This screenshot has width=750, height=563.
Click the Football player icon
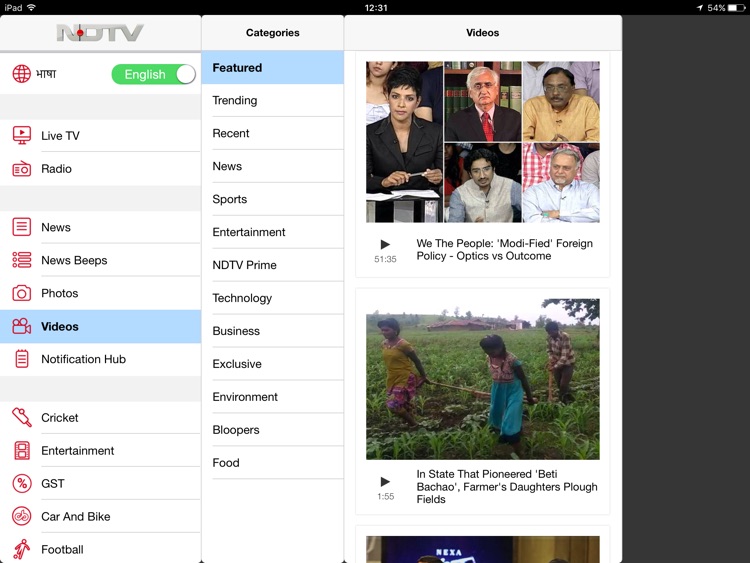pos(22,549)
